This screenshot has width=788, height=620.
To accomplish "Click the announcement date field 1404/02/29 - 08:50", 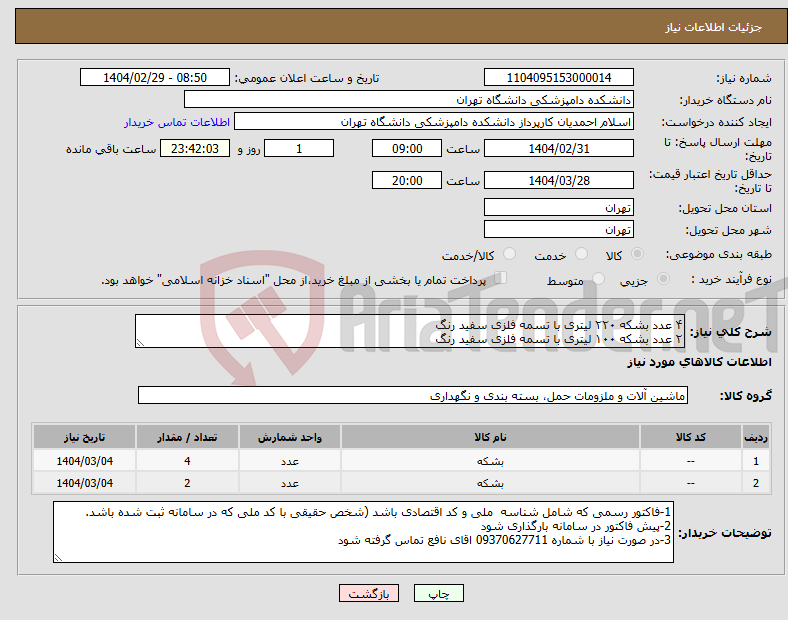I will click(155, 77).
